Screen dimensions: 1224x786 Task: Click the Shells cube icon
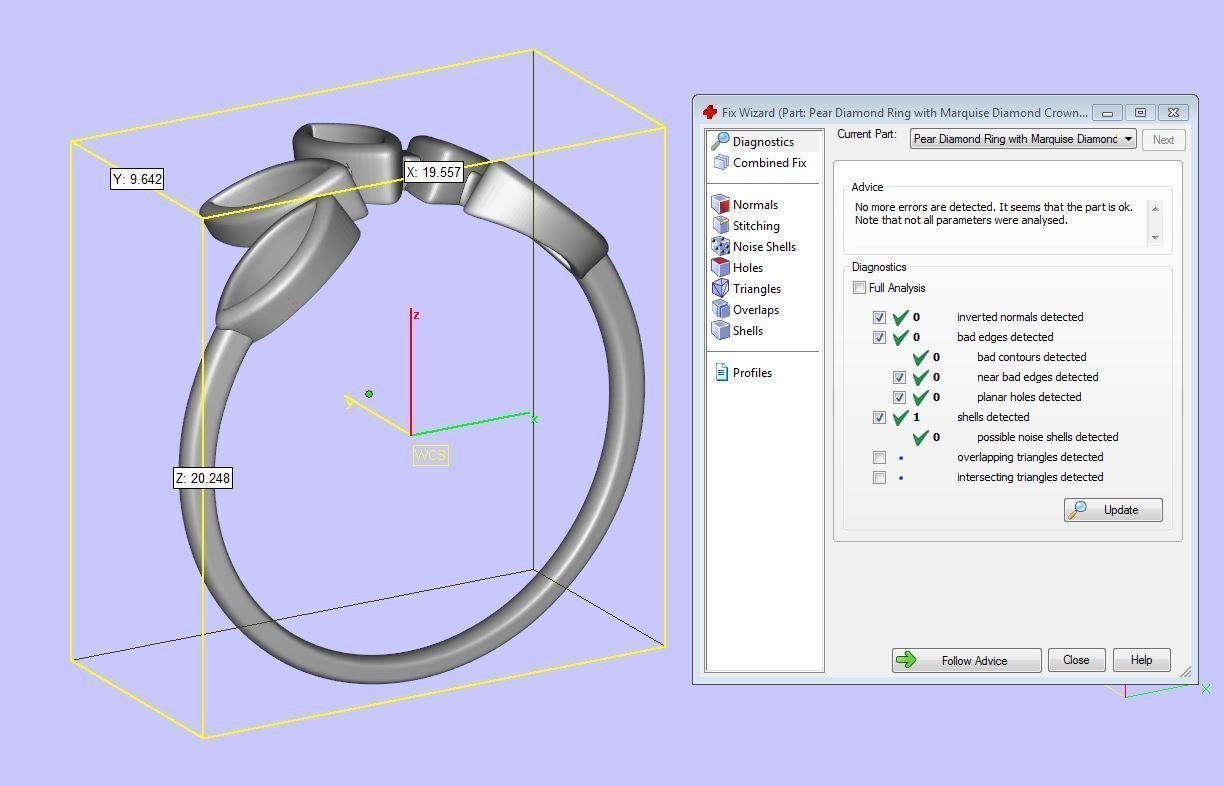(720, 330)
